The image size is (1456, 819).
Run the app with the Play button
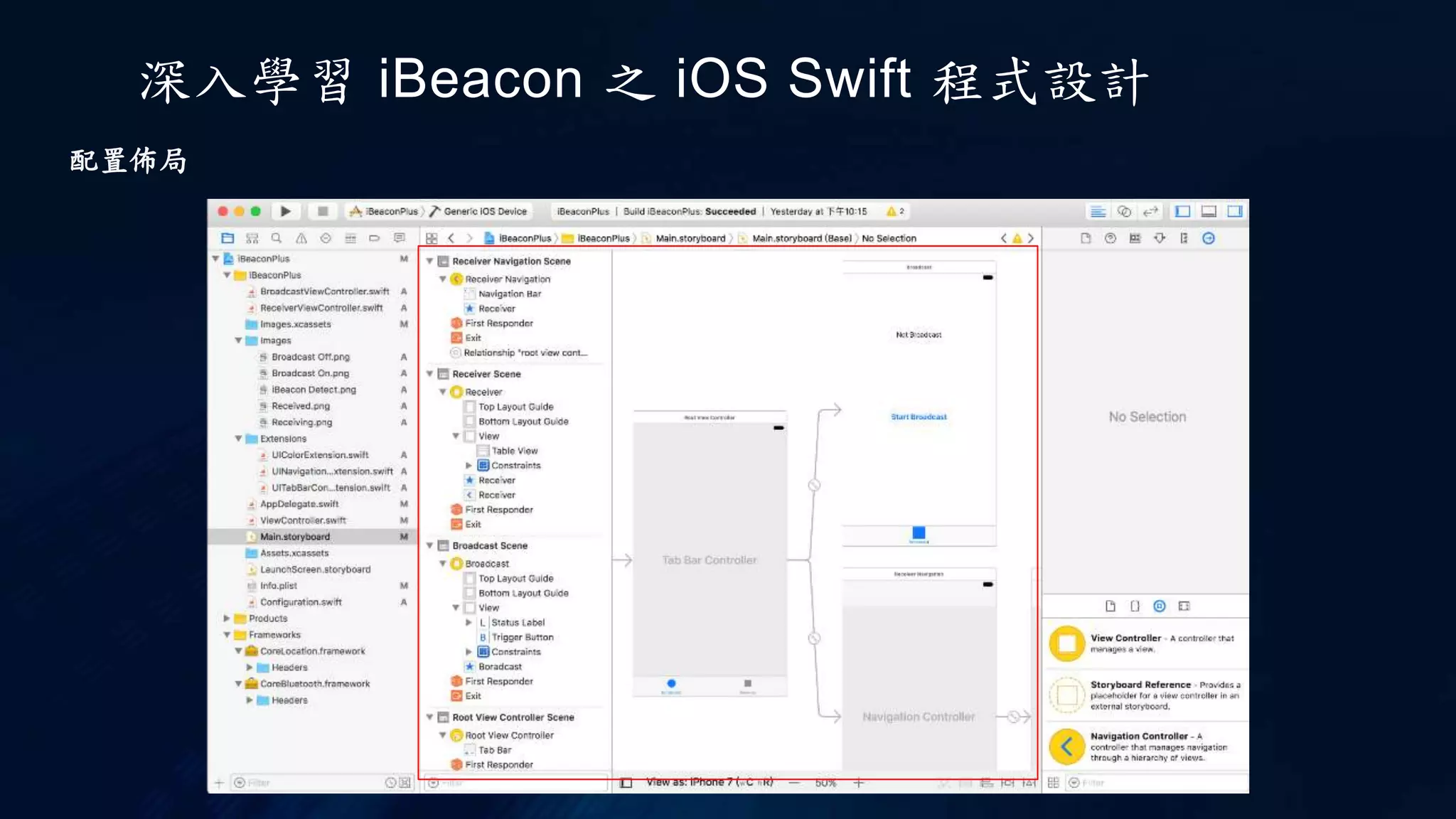tap(285, 211)
